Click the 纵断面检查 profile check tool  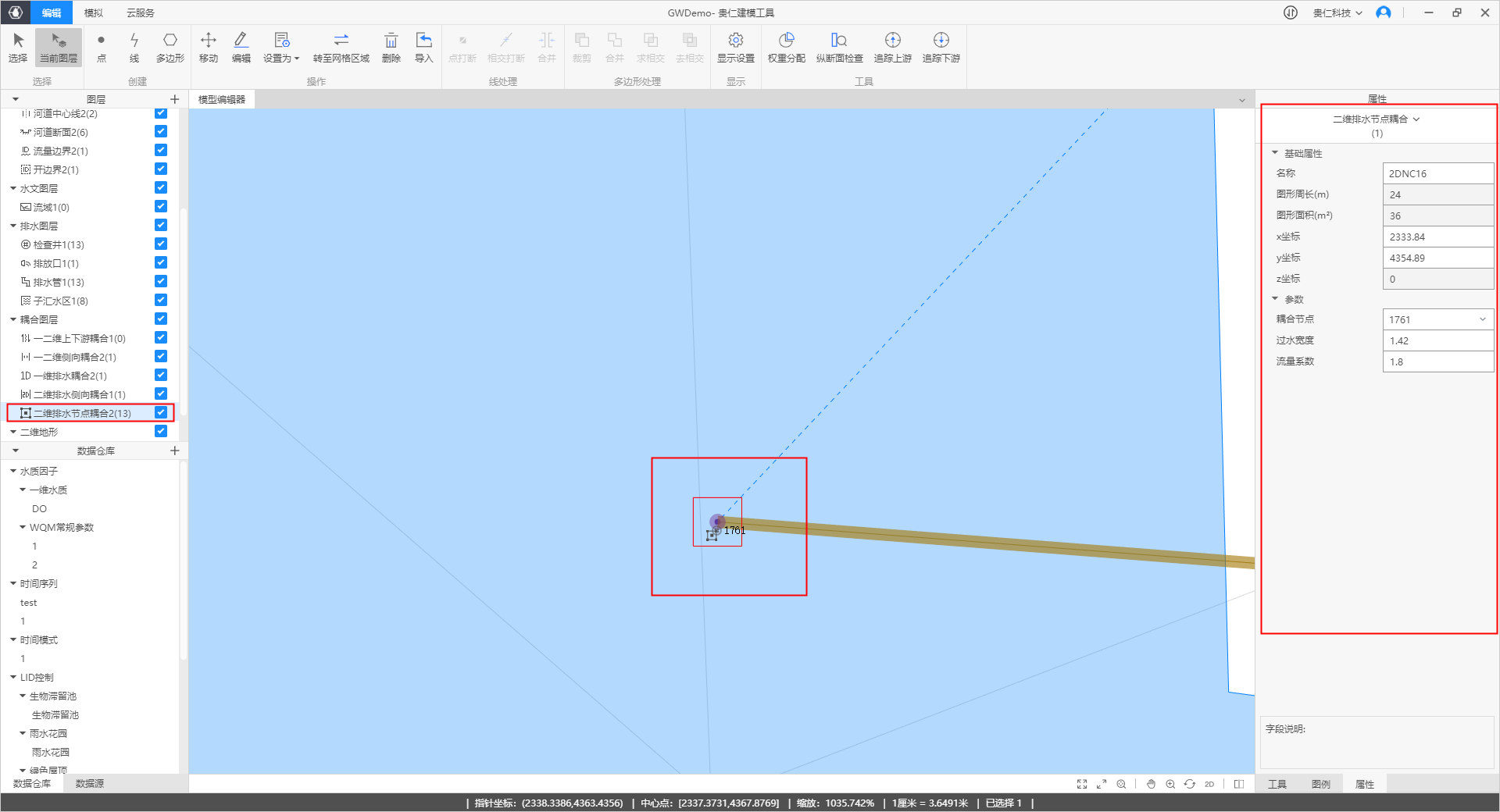(x=839, y=47)
